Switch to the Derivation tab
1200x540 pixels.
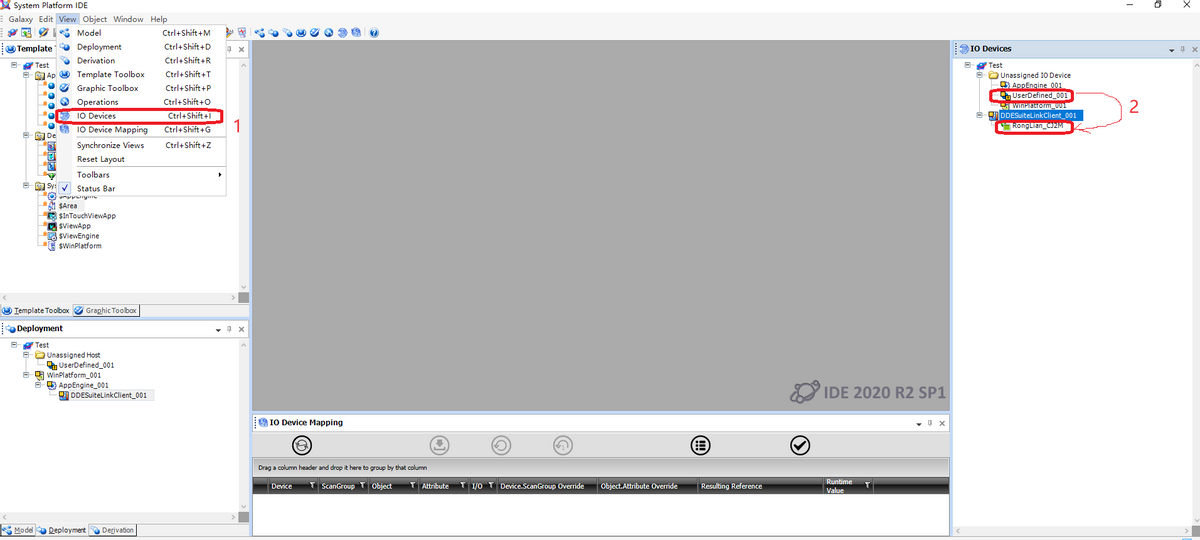pyautogui.click(x=112, y=530)
